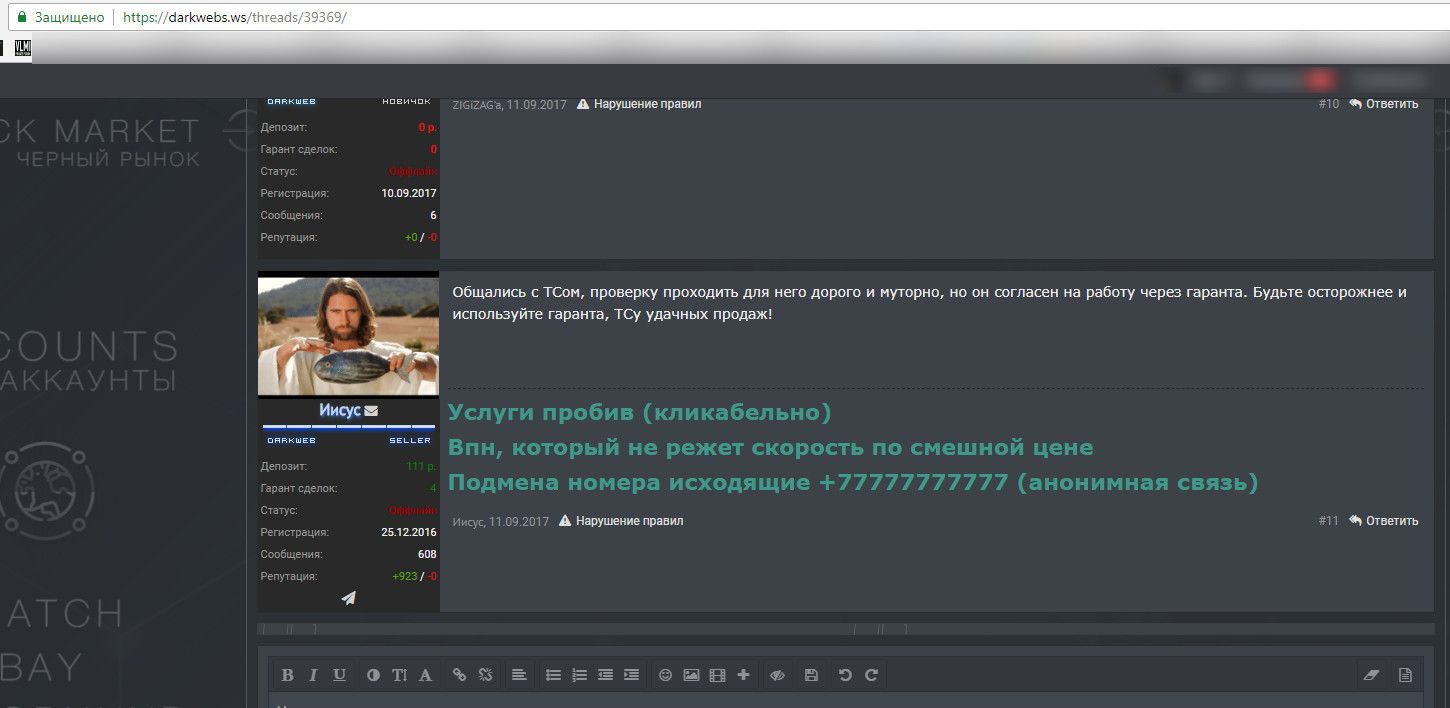Click the browser address bar URL
Screen dimensions: 1450x708
[234, 18]
